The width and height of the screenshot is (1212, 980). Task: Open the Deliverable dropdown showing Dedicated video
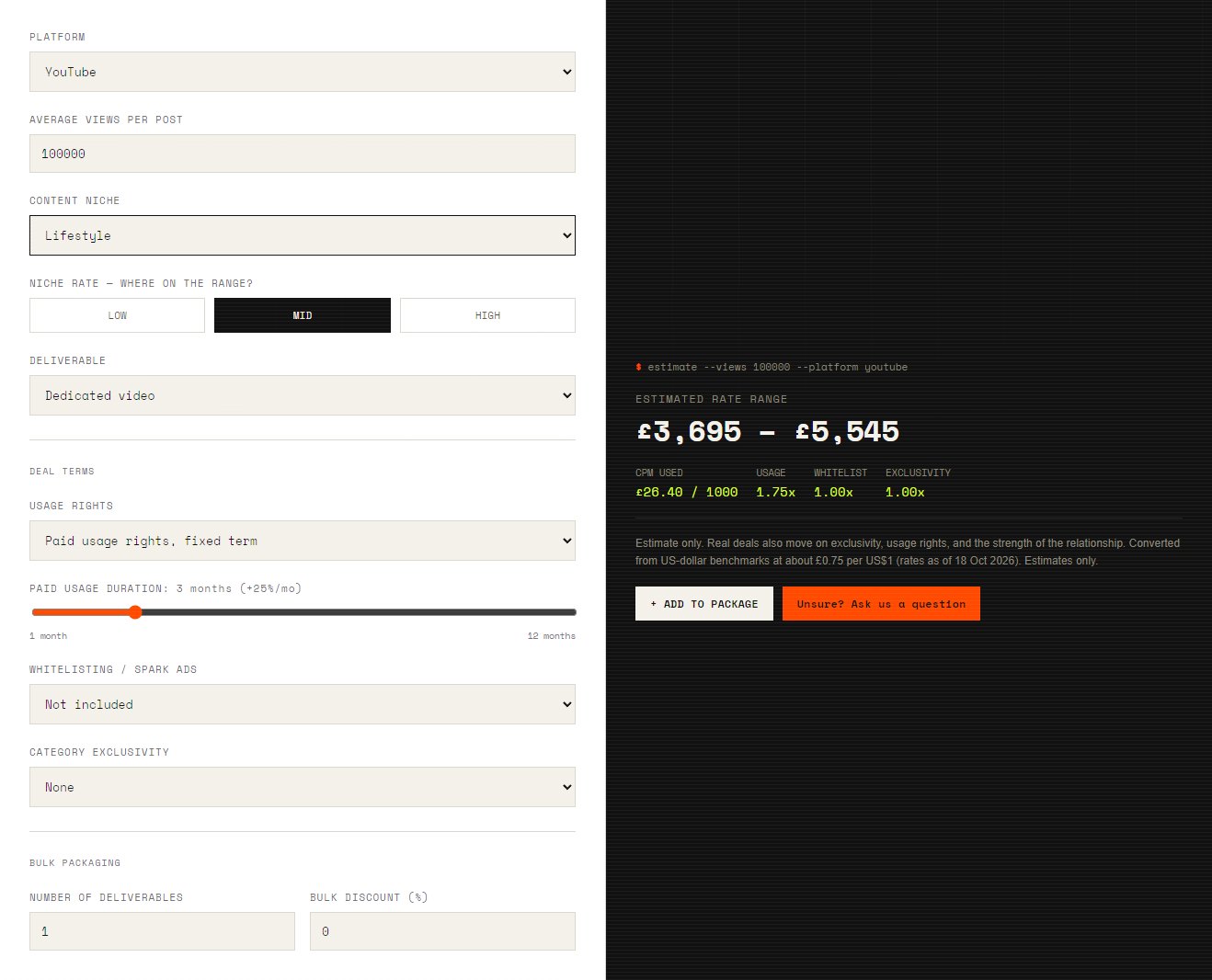tap(303, 395)
